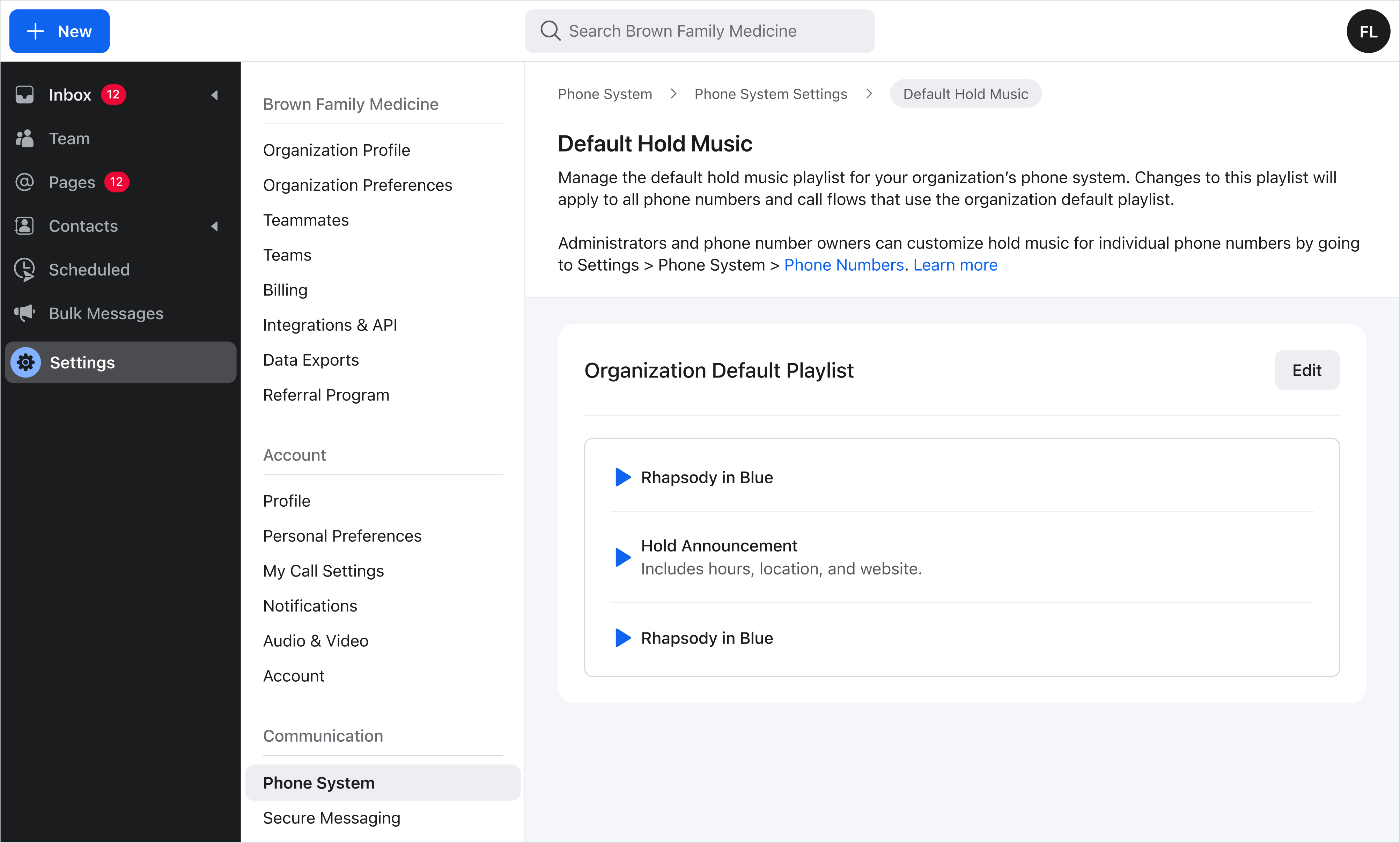Play the last Rhapsody in Blue track

(x=622, y=638)
